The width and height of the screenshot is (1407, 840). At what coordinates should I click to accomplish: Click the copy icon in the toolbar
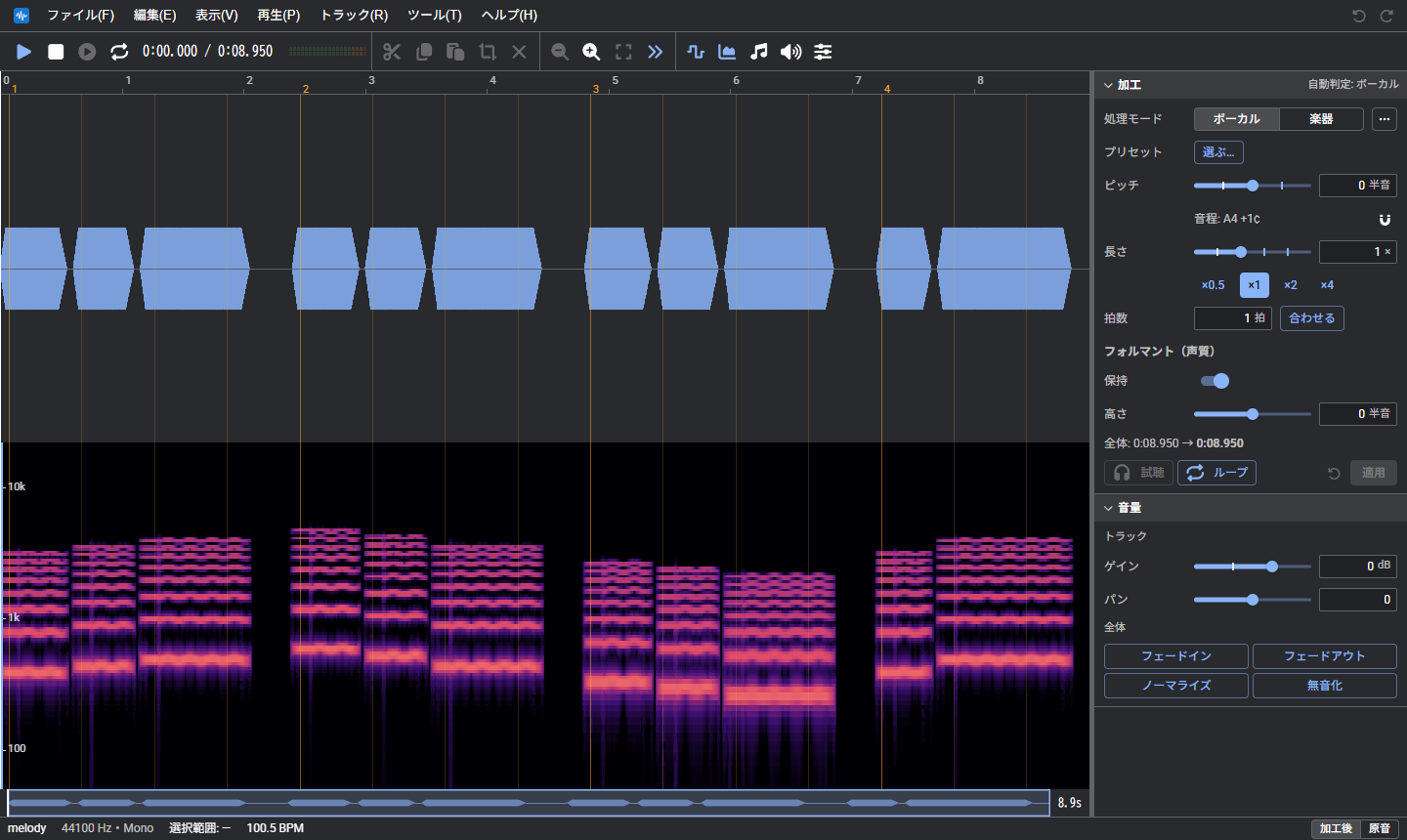point(424,52)
